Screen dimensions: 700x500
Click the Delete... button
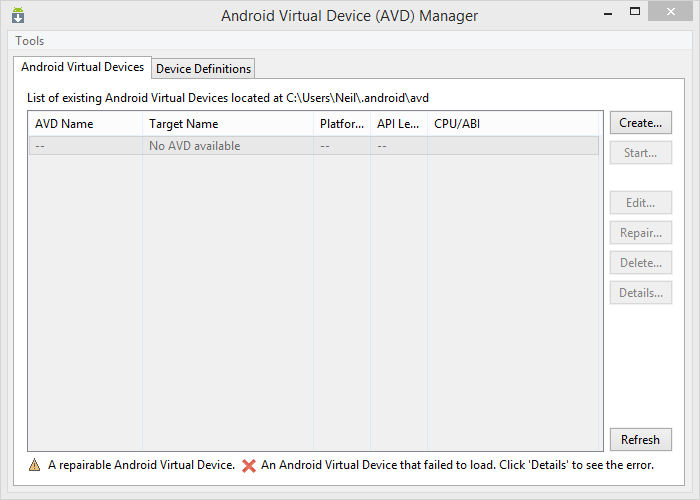pyautogui.click(x=640, y=263)
